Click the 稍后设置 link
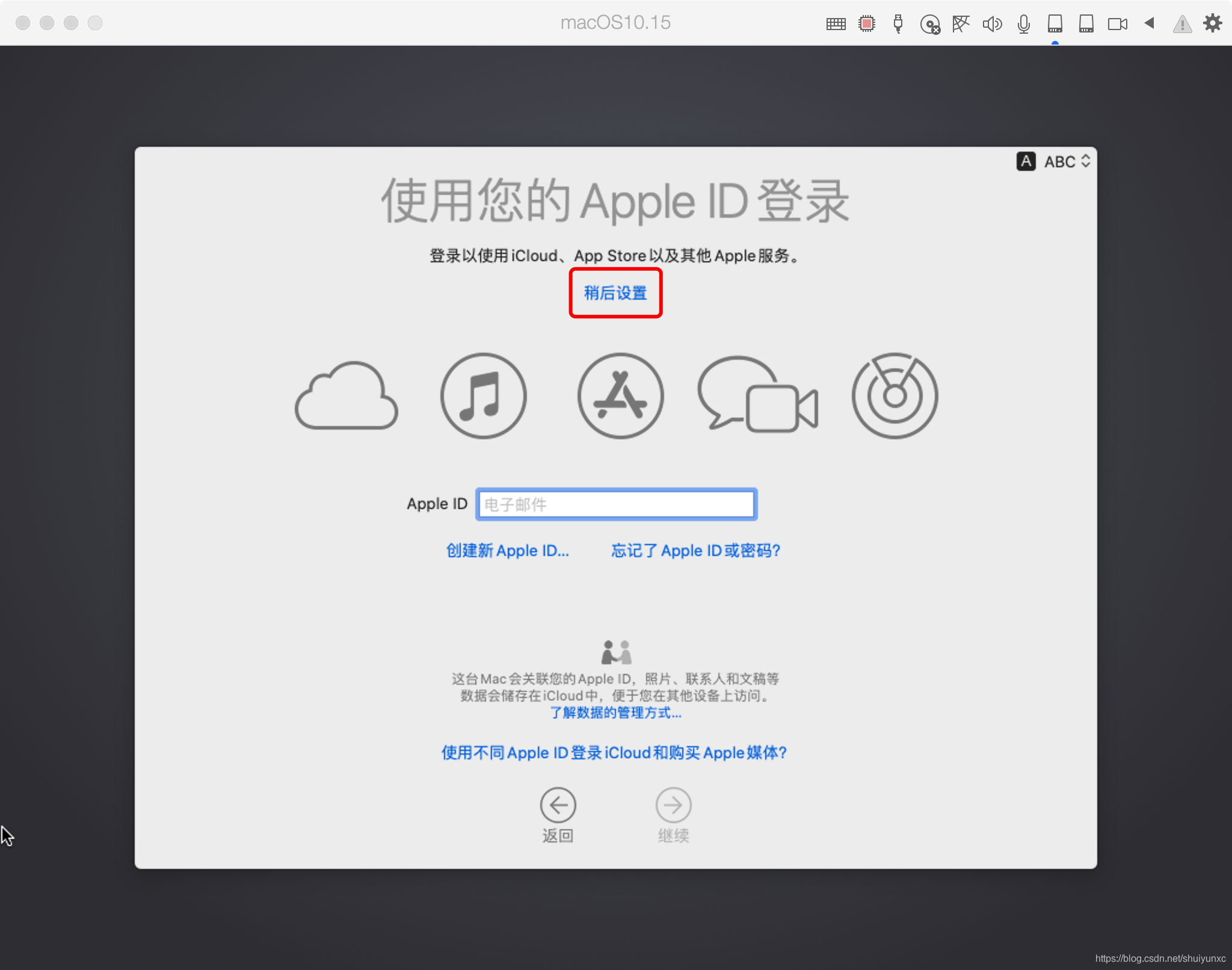The height and width of the screenshot is (970, 1232). [x=615, y=293]
